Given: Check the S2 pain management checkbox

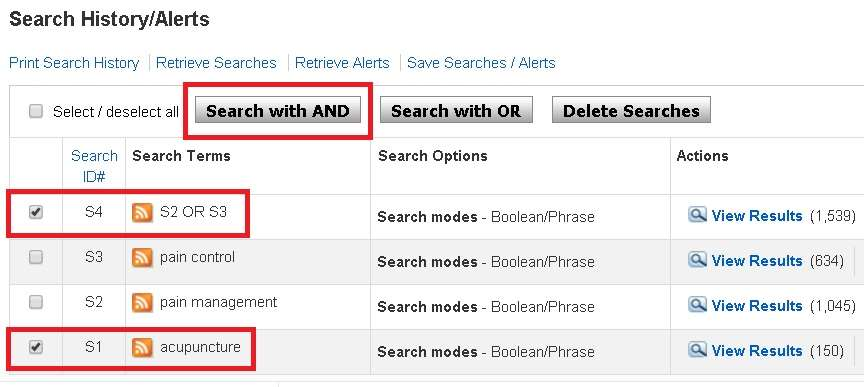Looking at the screenshot, I should pyautogui.click(x=36, y=302).
